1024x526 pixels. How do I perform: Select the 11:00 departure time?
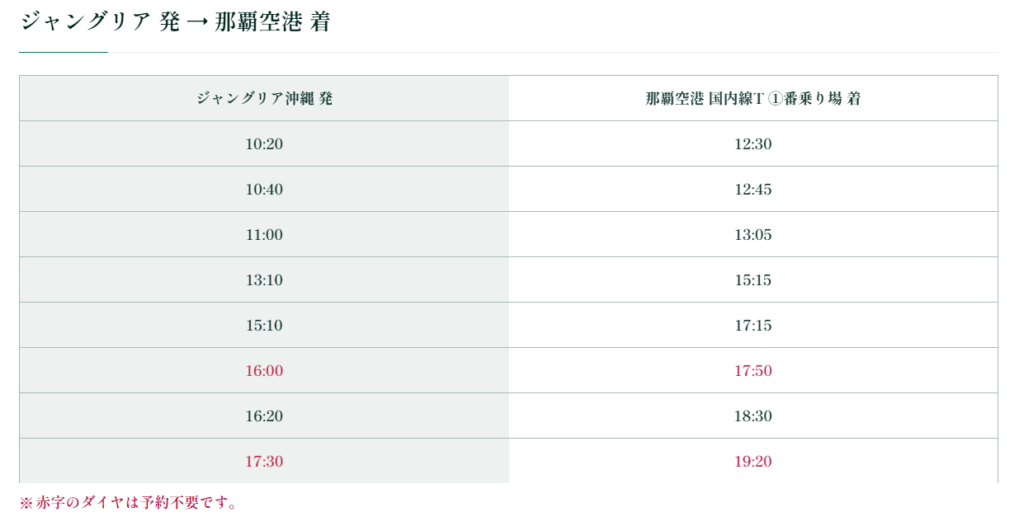[x=264, y=235]
